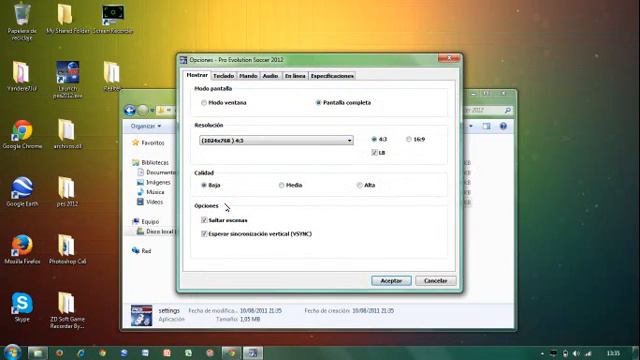Show hidden tray icons arrow
Viewport: 640px width, 360px height.
coord(542,353)
